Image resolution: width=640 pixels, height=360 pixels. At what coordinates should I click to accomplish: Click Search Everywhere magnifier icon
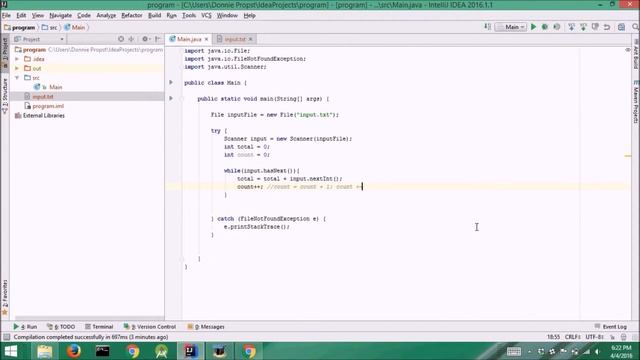pyautogui.click(x=635, y=27)
